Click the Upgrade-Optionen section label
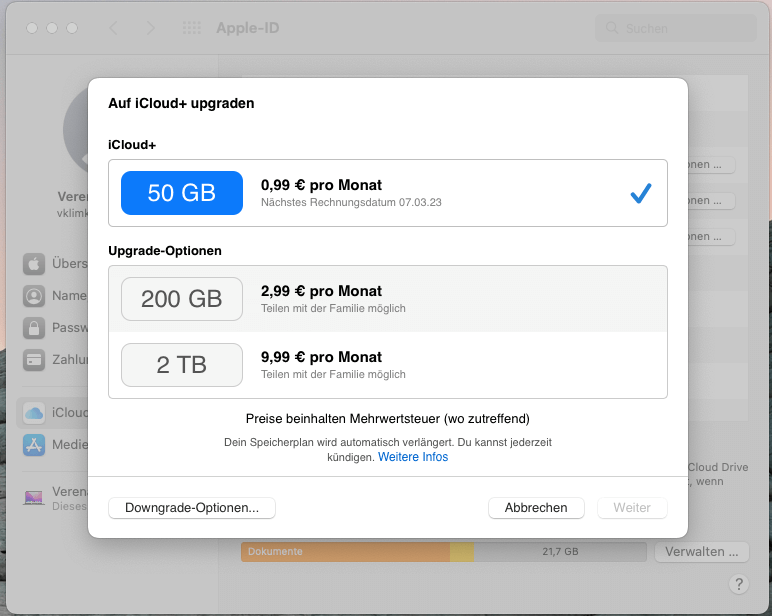772x616 pixels. point(165,251)
